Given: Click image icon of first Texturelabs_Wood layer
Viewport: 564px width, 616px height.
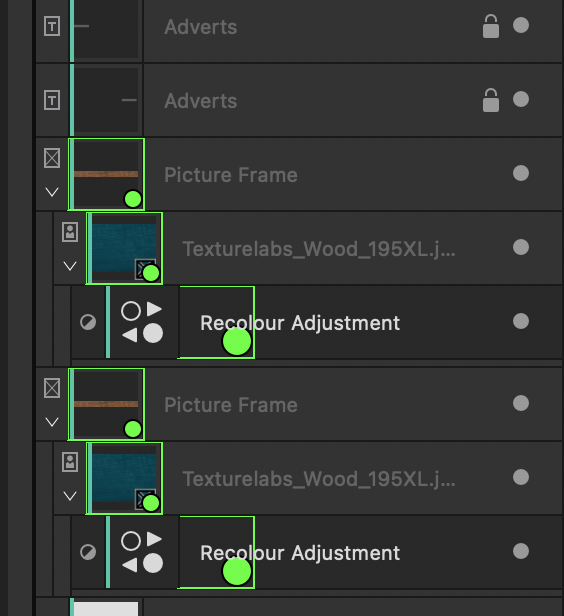Looking at the screenshot, I should [x=70, y=232].
